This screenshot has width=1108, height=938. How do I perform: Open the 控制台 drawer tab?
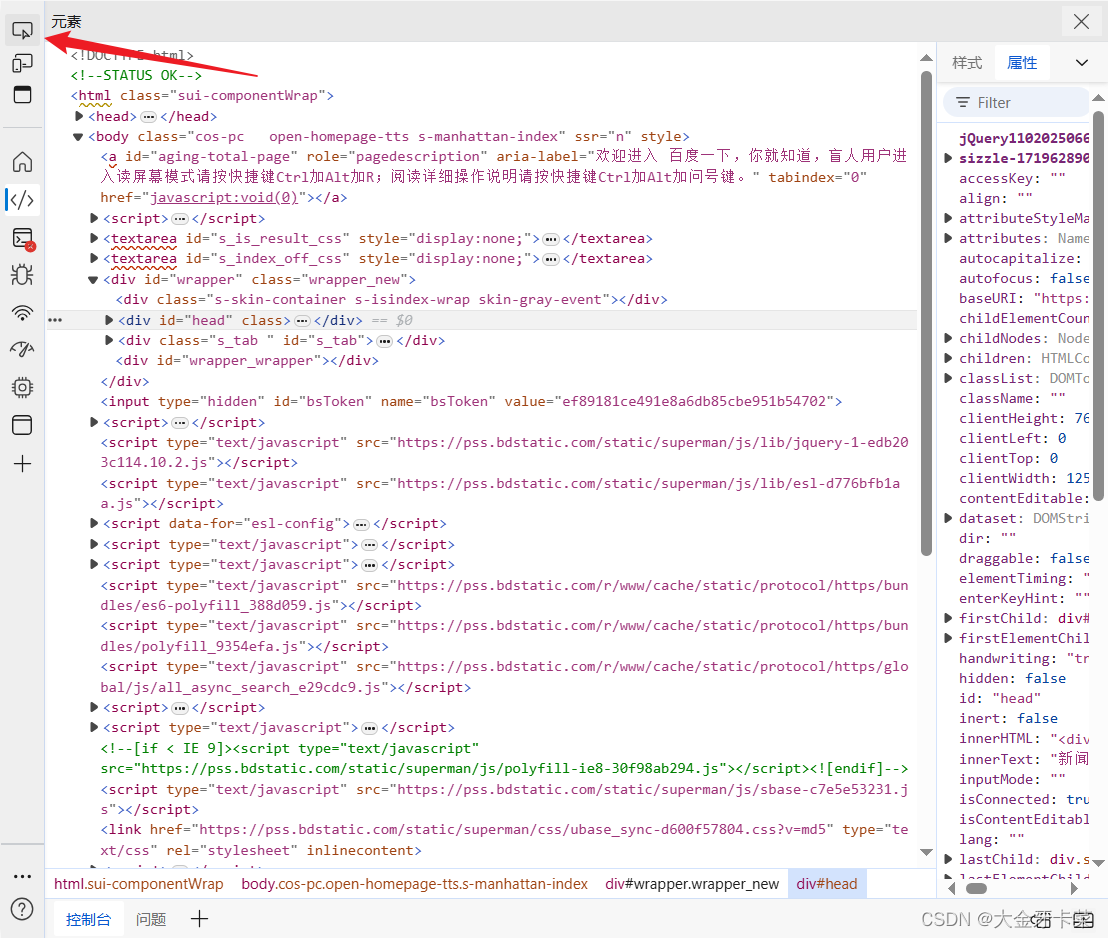click(88, 920)
